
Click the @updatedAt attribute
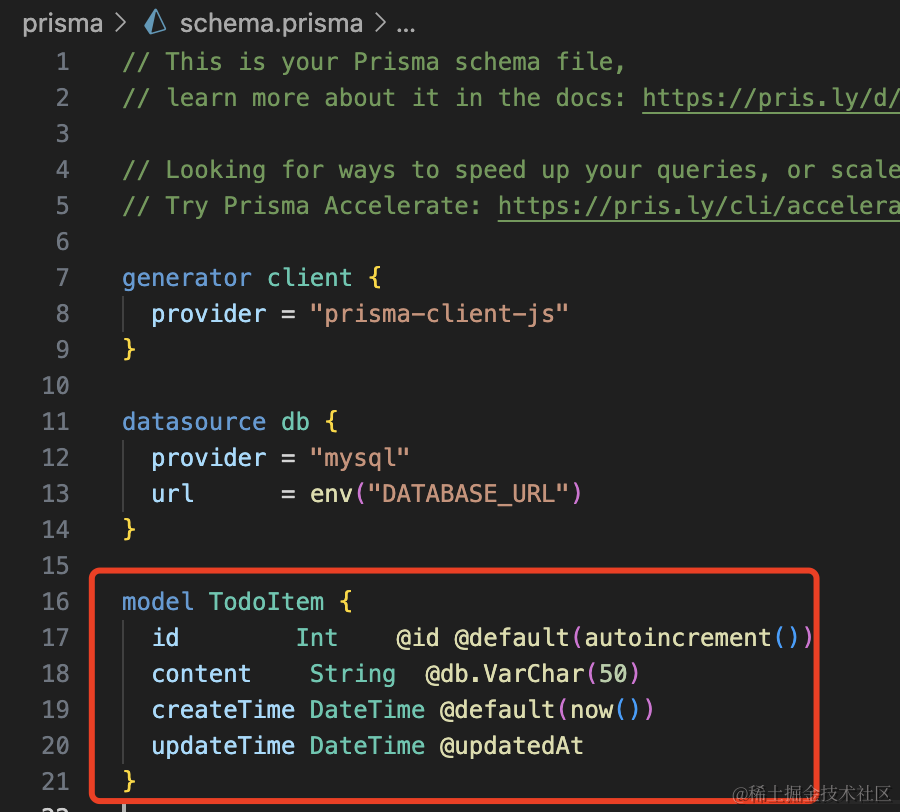click(511, 745)
